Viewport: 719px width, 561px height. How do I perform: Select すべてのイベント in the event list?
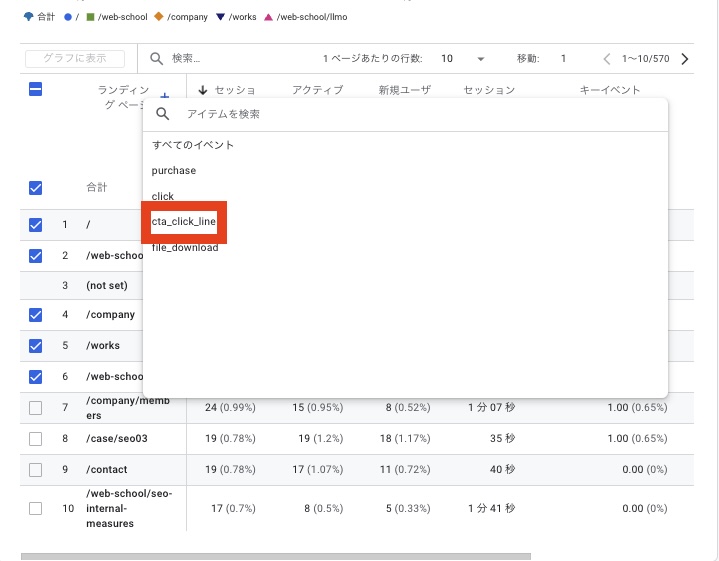tap(193, 145)
